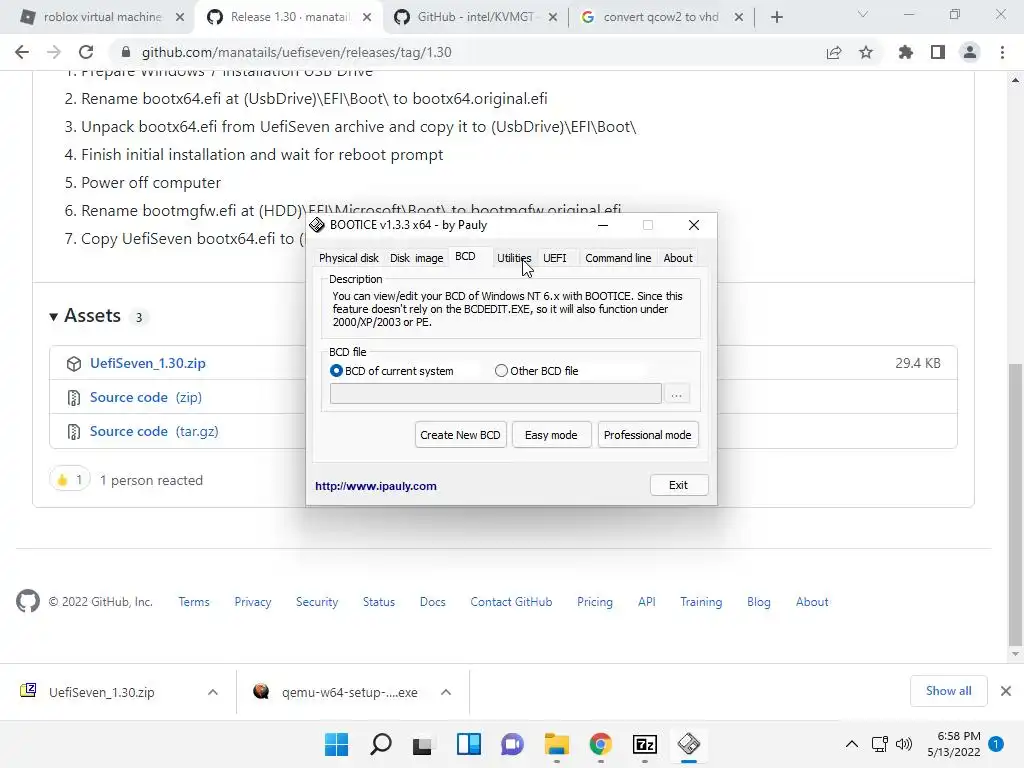The height and width of the screenshot is (768, 1024).
Task: Toggle the Chrome side panel icon
Action: (x=938, y=52)
